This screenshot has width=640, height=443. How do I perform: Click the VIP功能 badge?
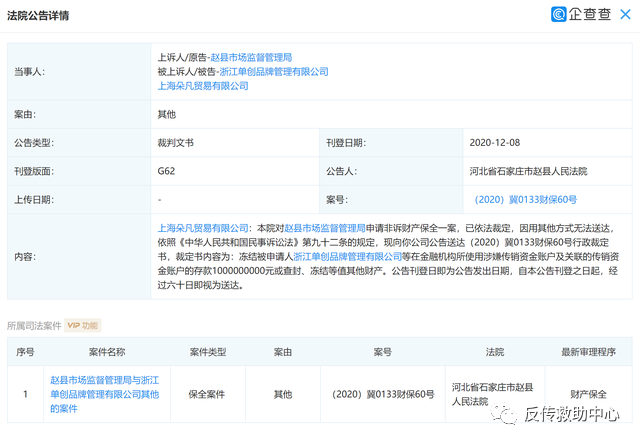pos(82,325)
